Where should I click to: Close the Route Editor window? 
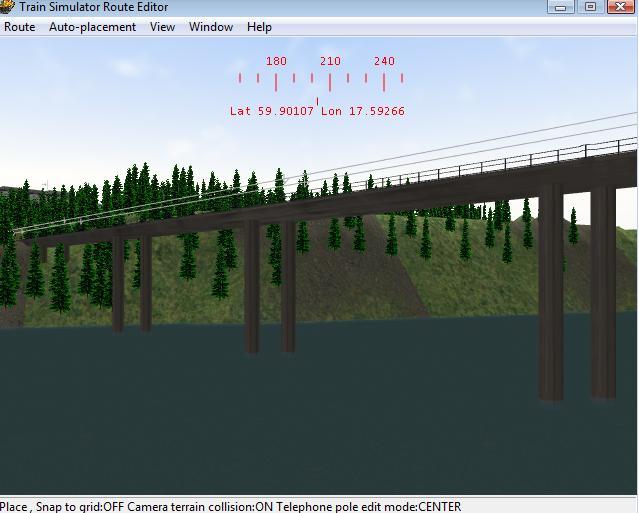click(620, 7)
